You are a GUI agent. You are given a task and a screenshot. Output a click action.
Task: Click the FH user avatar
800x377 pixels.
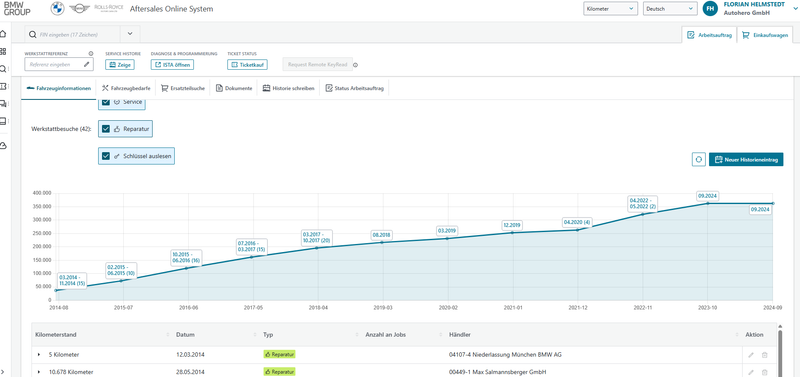pyautogui.click(x=710, y=9)
